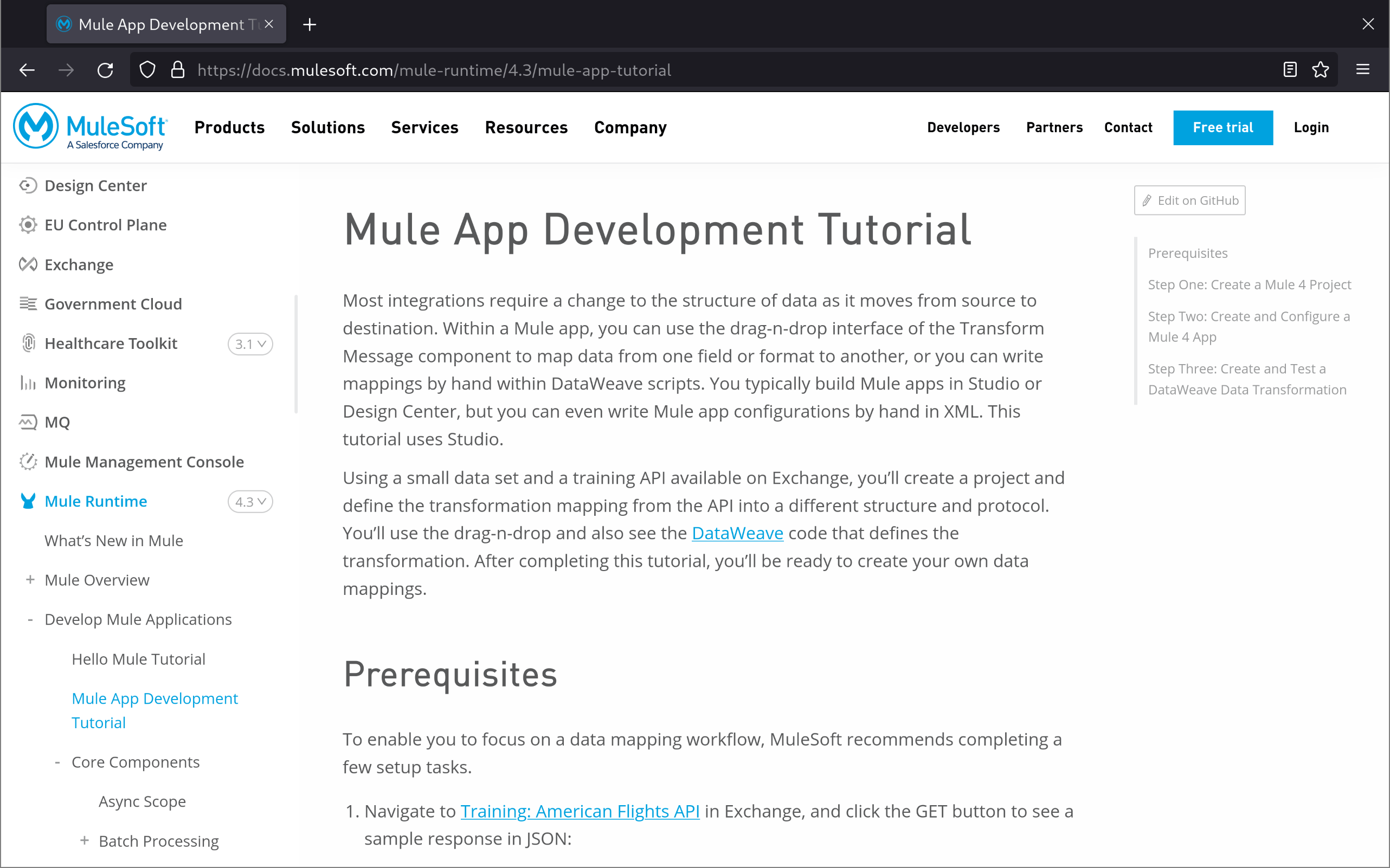This screenshot has height=868, width=1390.
Task: Select the Mule Runtime icon
Action: (28, 501)
